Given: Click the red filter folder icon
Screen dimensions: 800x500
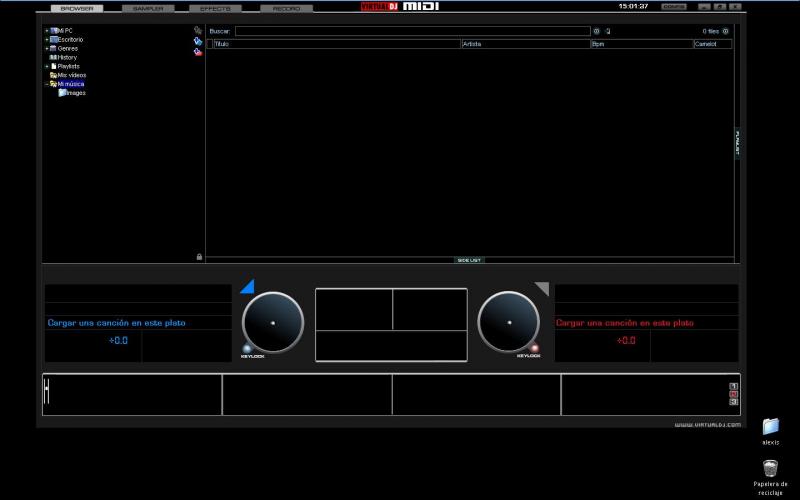Looking at the screenshot, I should pos(198,52).
